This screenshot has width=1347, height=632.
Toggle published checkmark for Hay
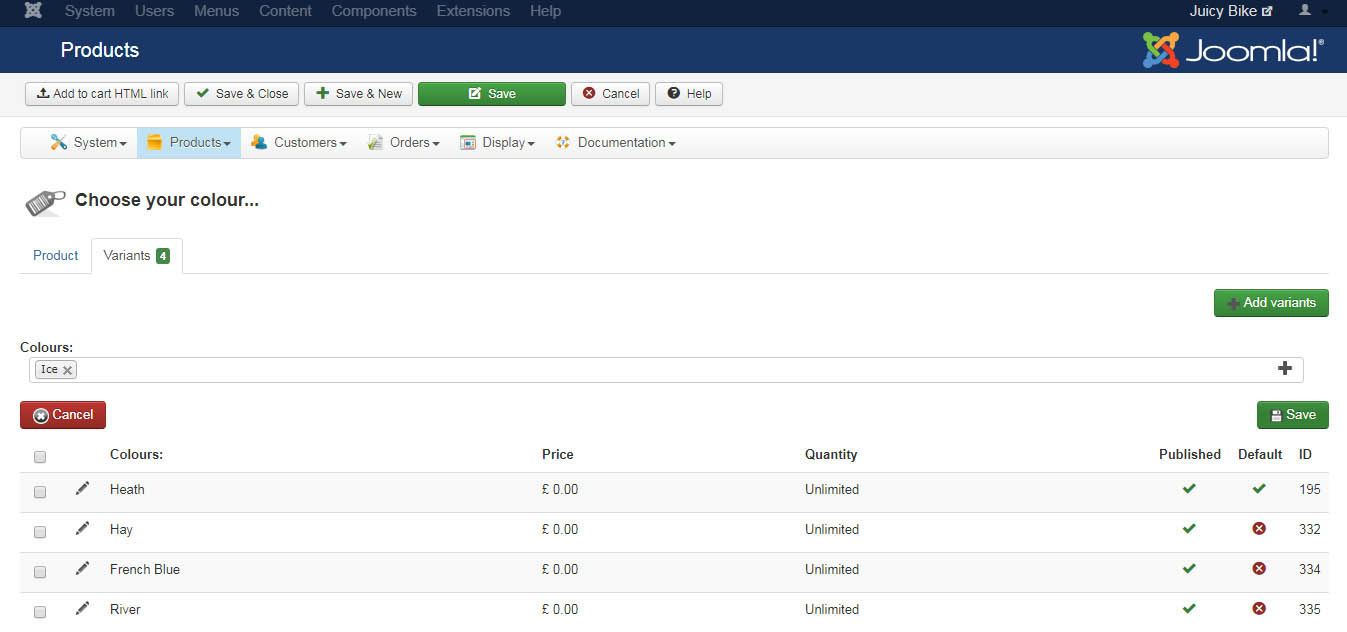coord(1189,529)
